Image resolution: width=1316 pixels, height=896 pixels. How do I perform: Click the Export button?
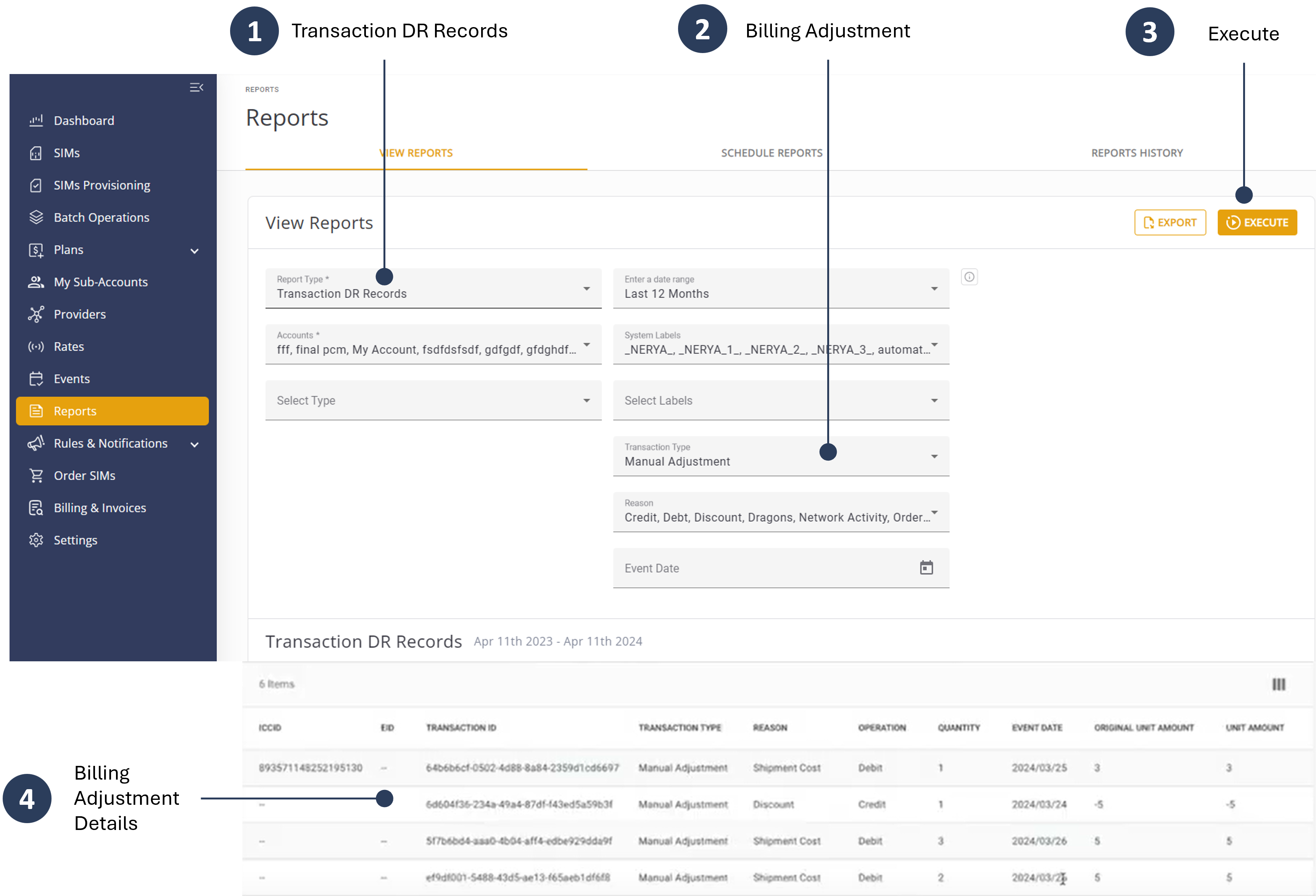point(1169,222)
